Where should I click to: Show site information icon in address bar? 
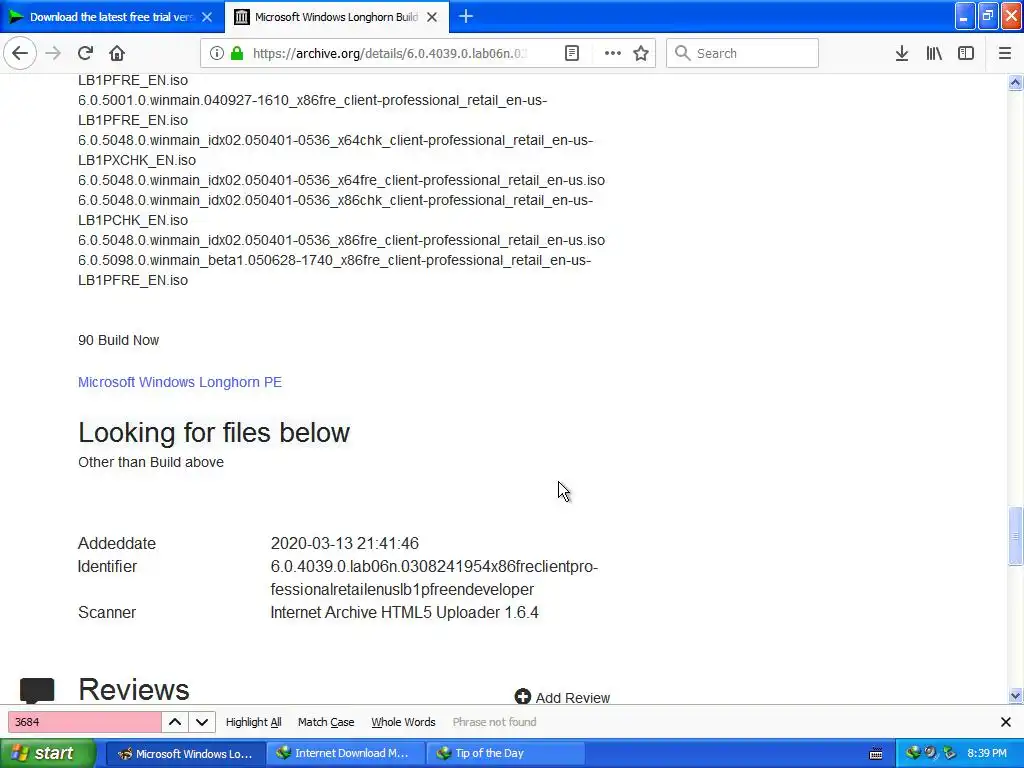[x=217, y=53]
